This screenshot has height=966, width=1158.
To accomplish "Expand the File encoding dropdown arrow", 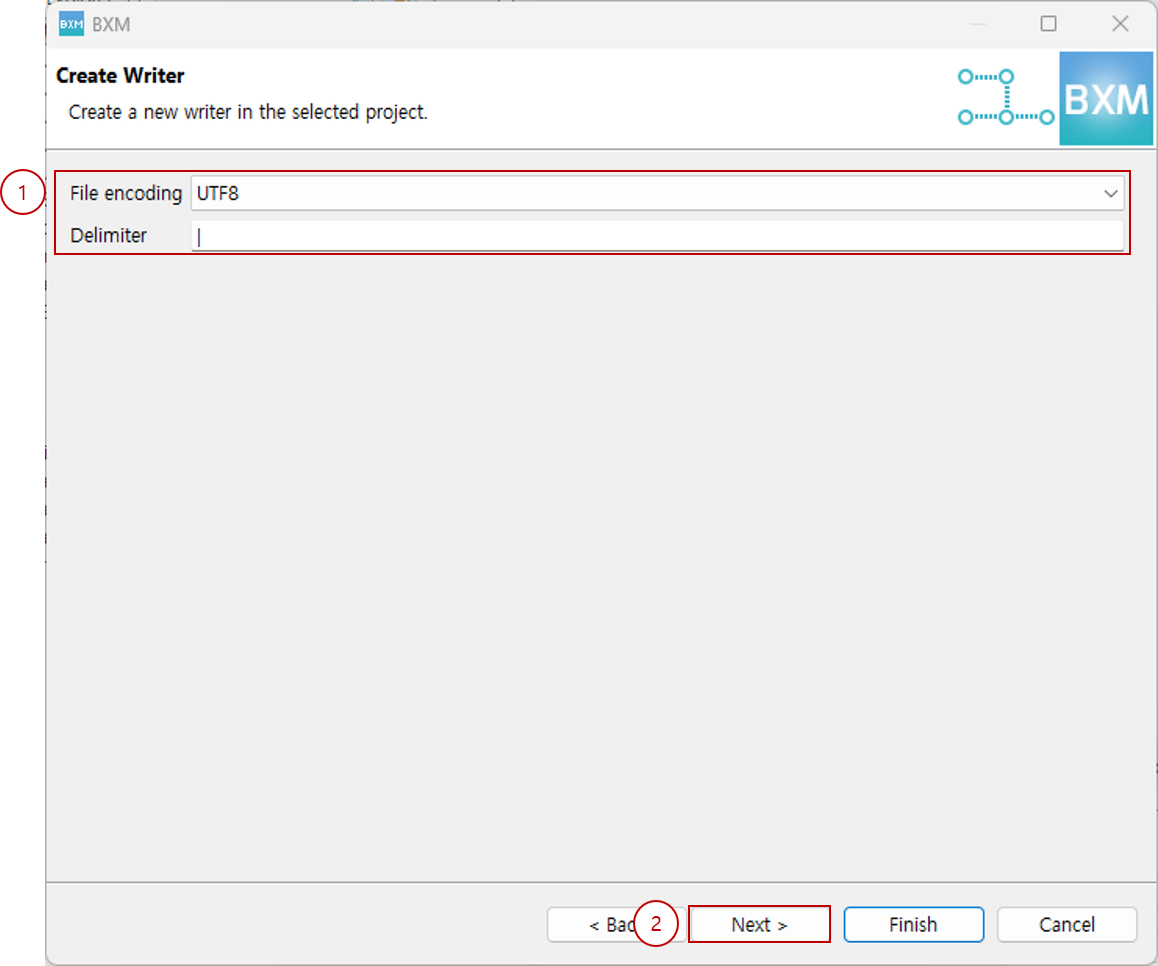I will pyautogui.click(x=1110, y=194).
